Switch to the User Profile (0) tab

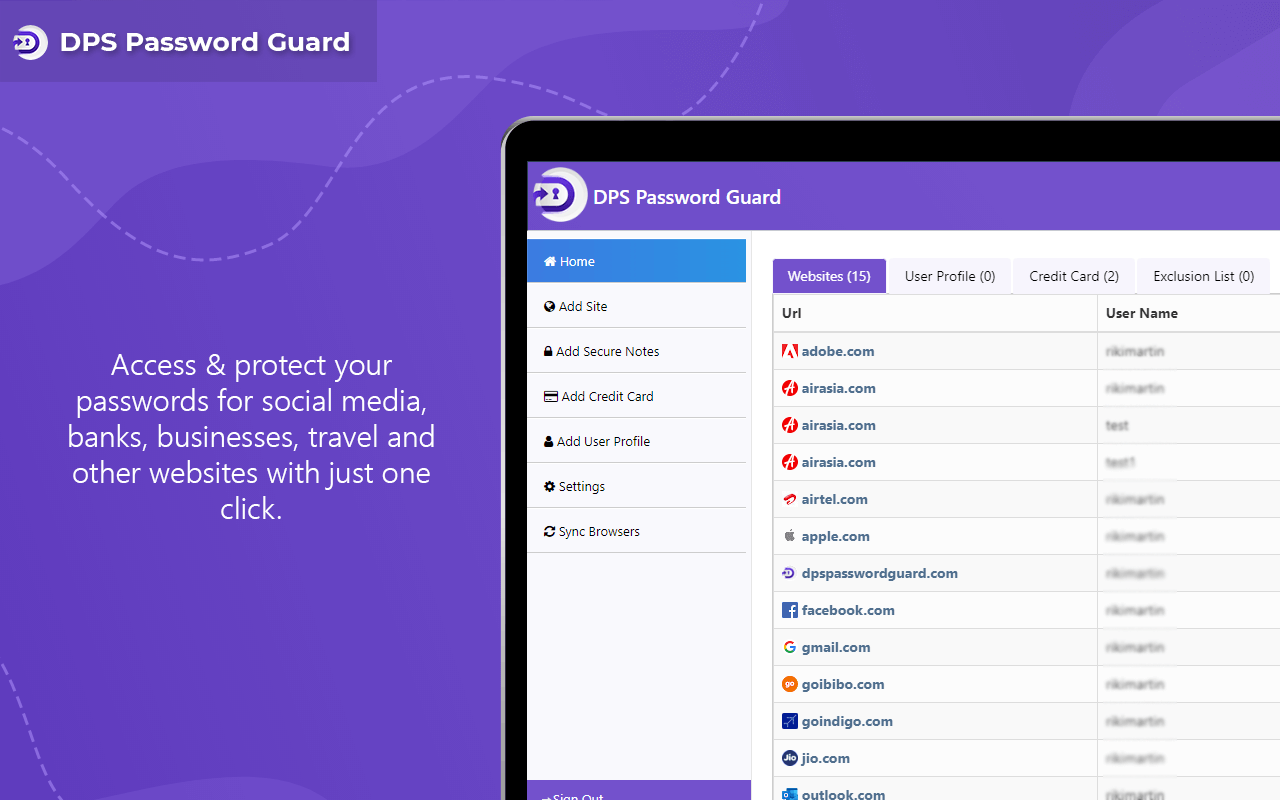[950, 276]
